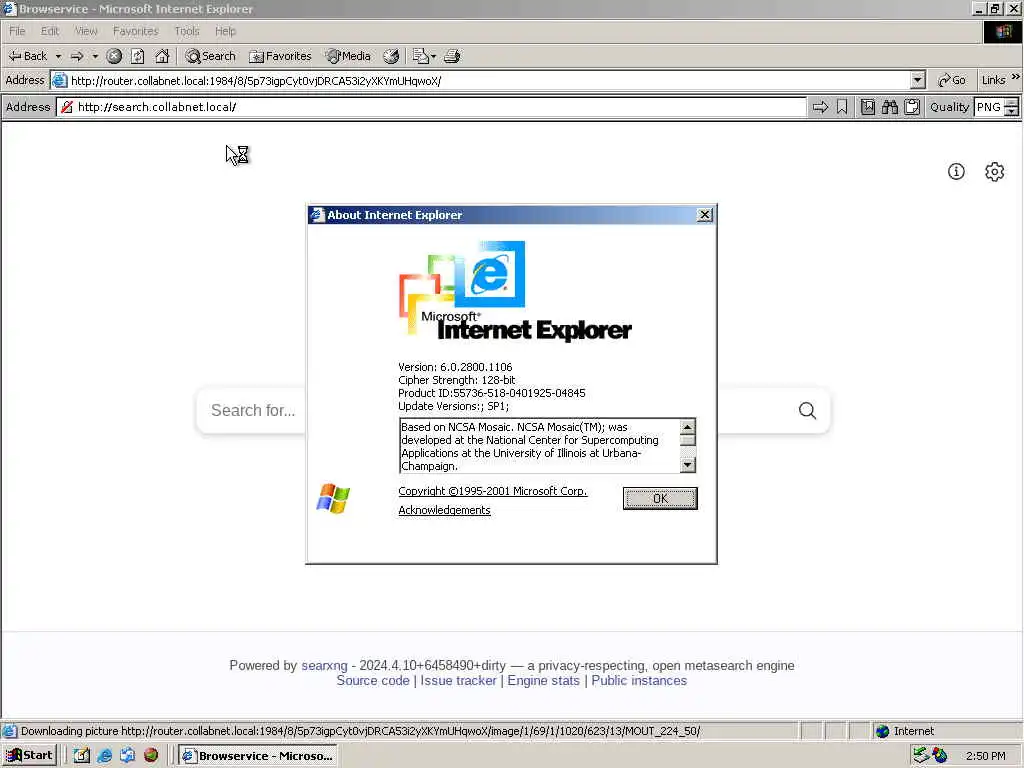
Task: Click the Refresh page icon
Action: tap(138, 56)
